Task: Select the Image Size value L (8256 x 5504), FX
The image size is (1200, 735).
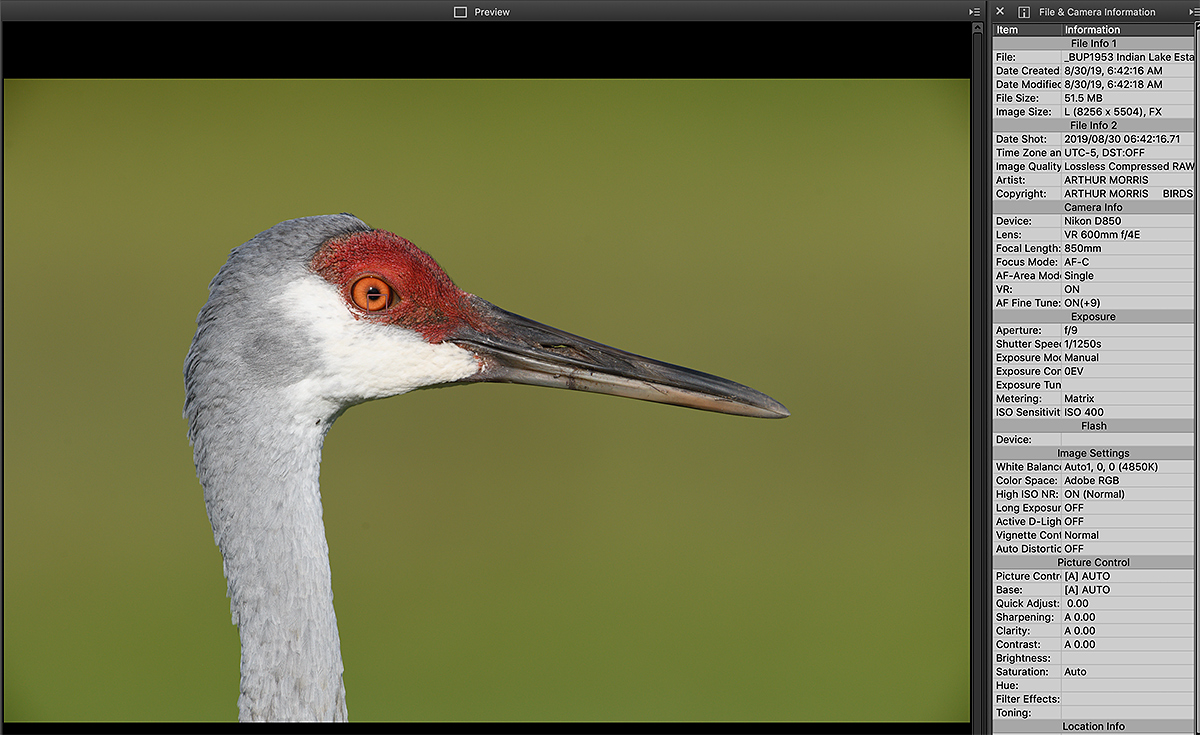Action: 1113,112
